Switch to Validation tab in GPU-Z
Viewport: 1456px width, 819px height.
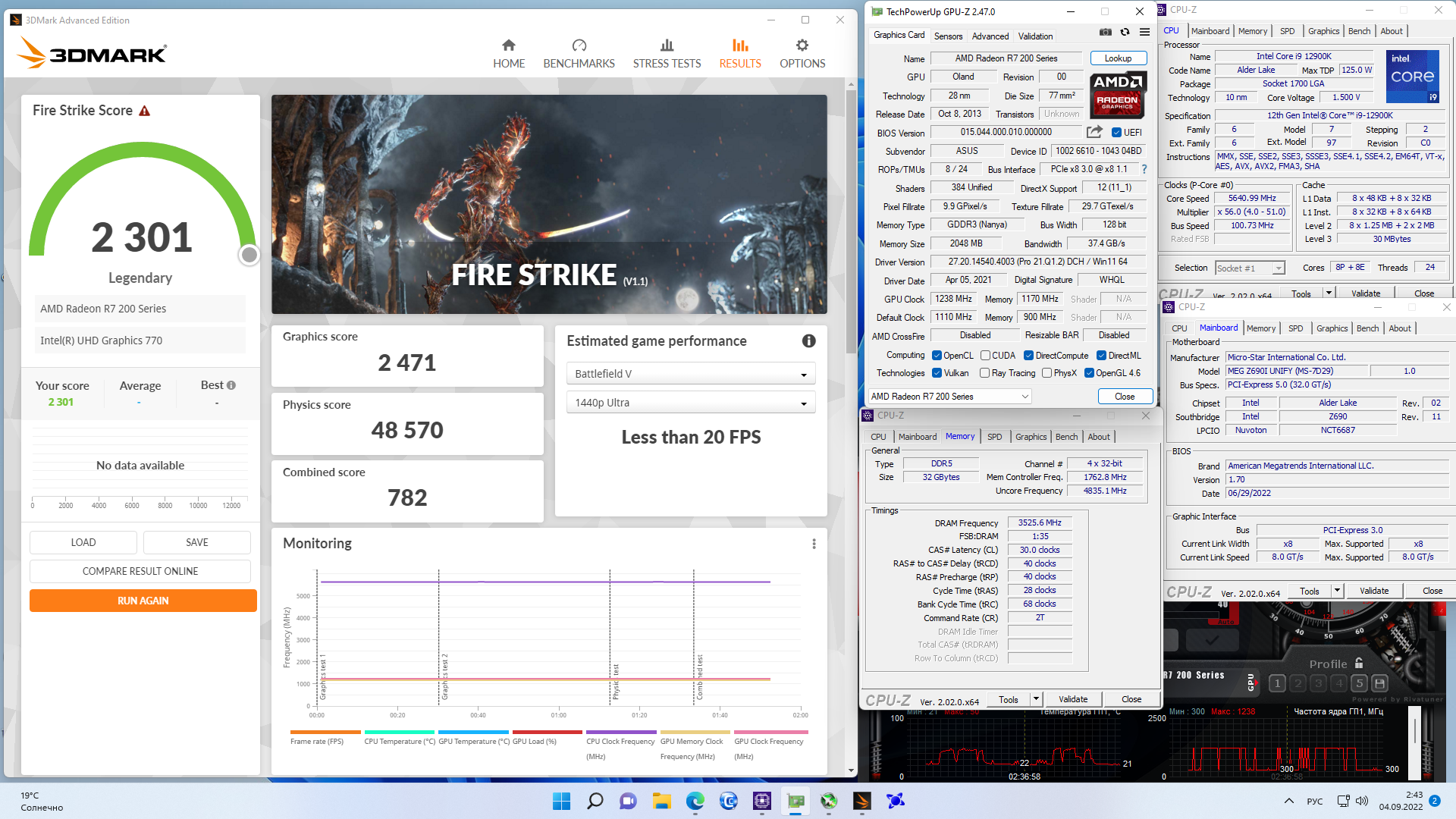pos(1035,36)
